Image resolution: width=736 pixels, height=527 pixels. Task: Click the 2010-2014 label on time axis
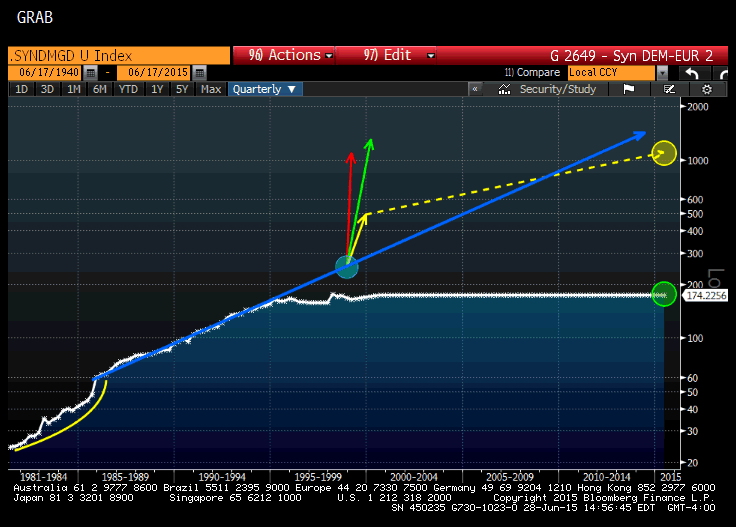tap(606, 477)
